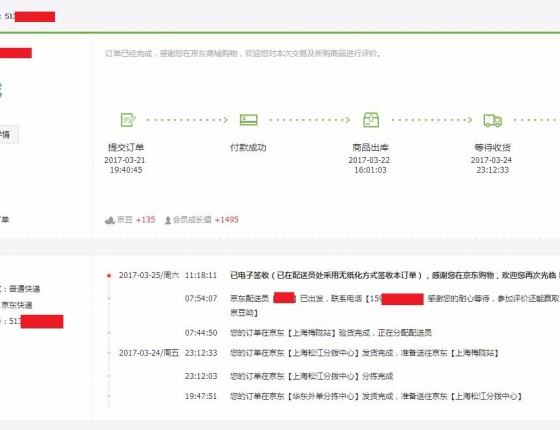The image size is (560, 430).
Task: Click the 23:12:03 tracking timeline dot
Action: (x=109, y=376)
